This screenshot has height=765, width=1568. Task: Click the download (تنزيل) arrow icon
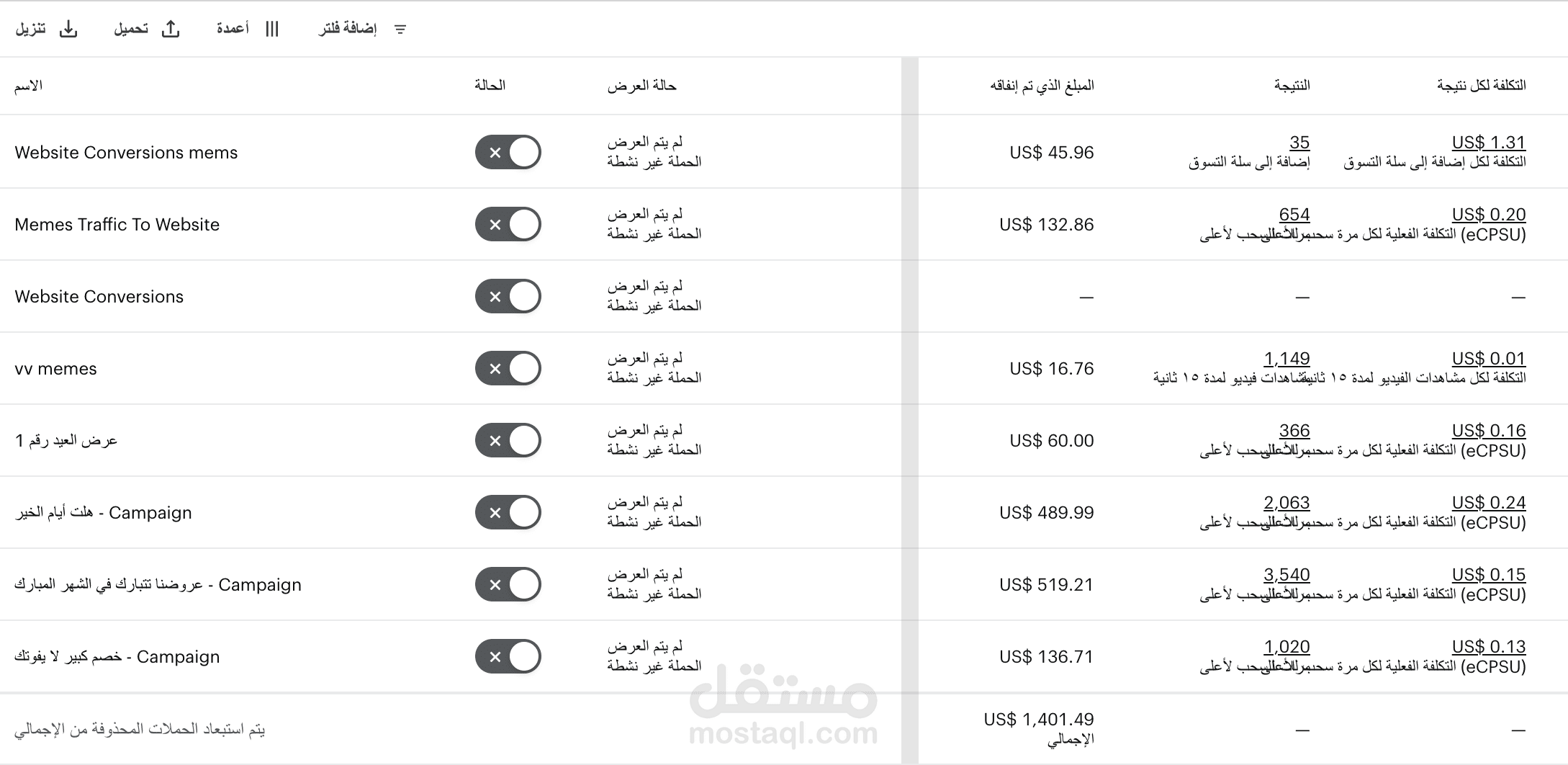(68, 29)
